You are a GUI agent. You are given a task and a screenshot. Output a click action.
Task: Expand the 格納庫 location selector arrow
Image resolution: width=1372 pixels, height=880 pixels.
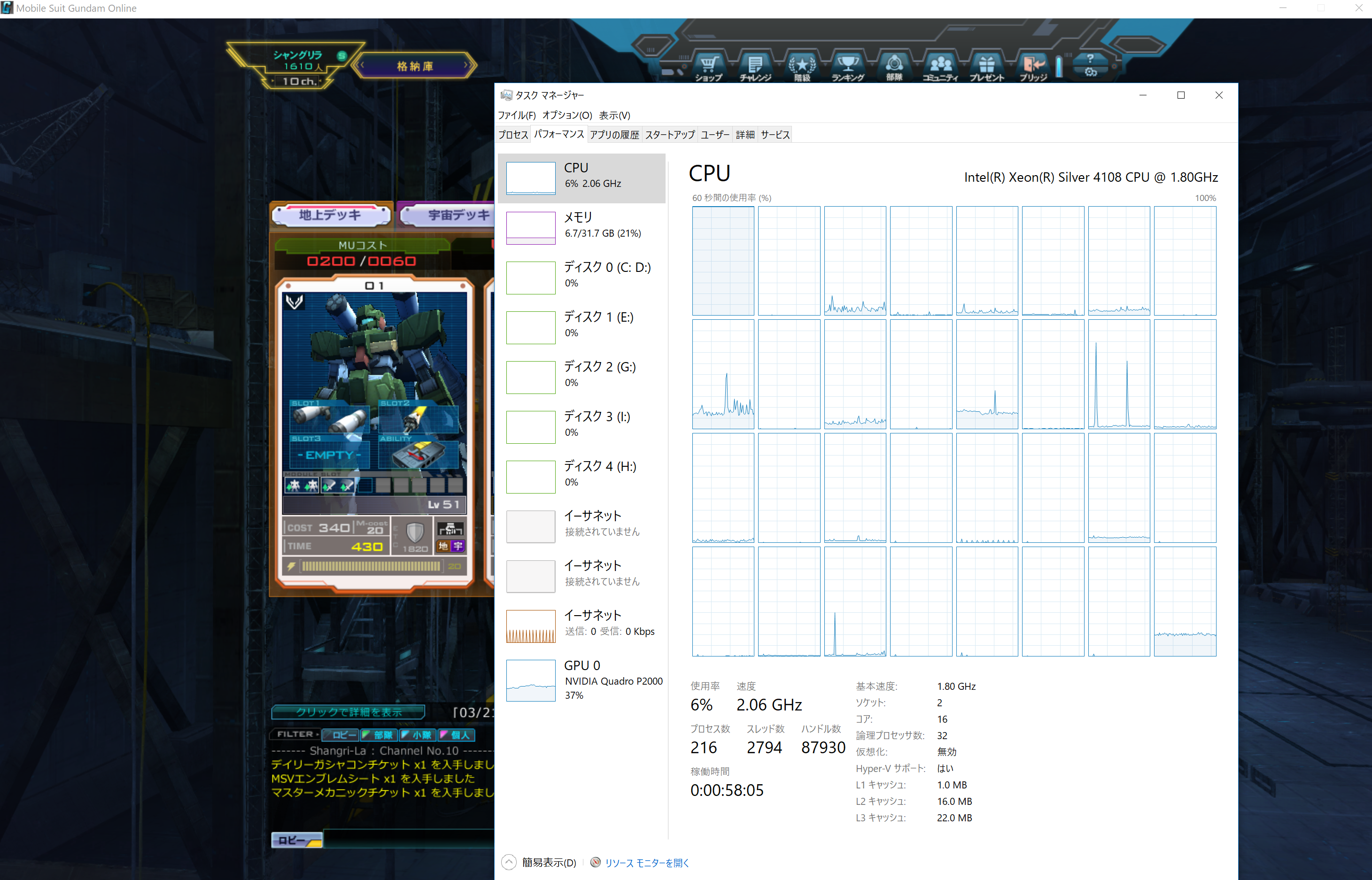pos(467,66)
